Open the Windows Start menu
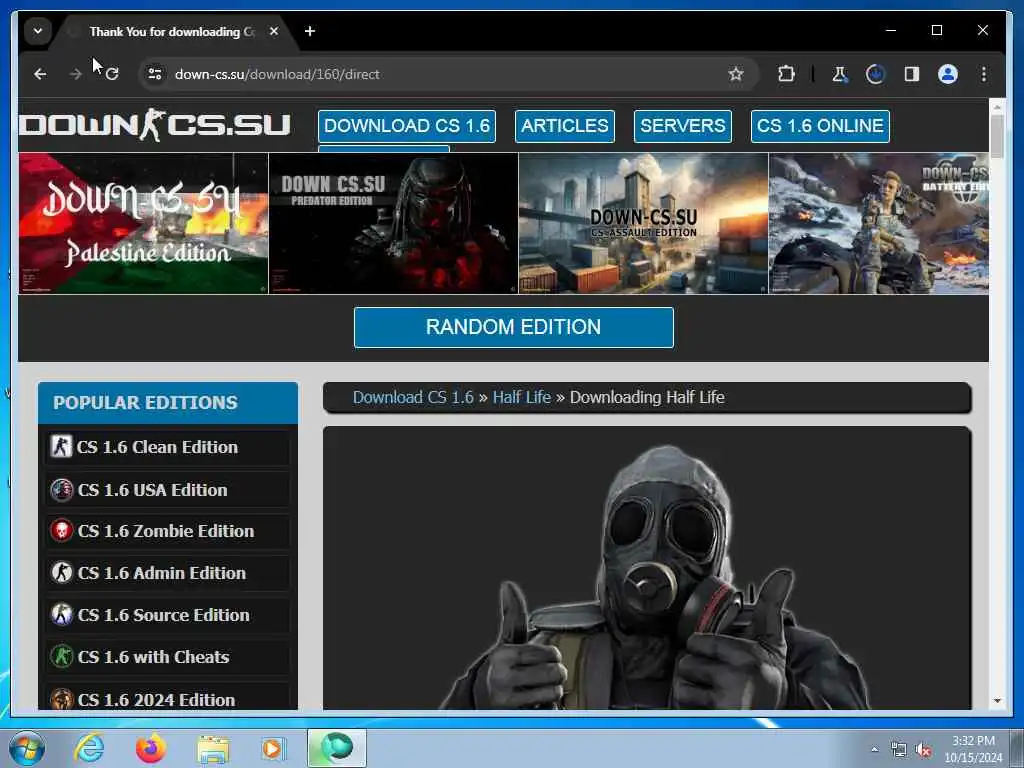The image size is (1024, 768). (x=27, y=748)
